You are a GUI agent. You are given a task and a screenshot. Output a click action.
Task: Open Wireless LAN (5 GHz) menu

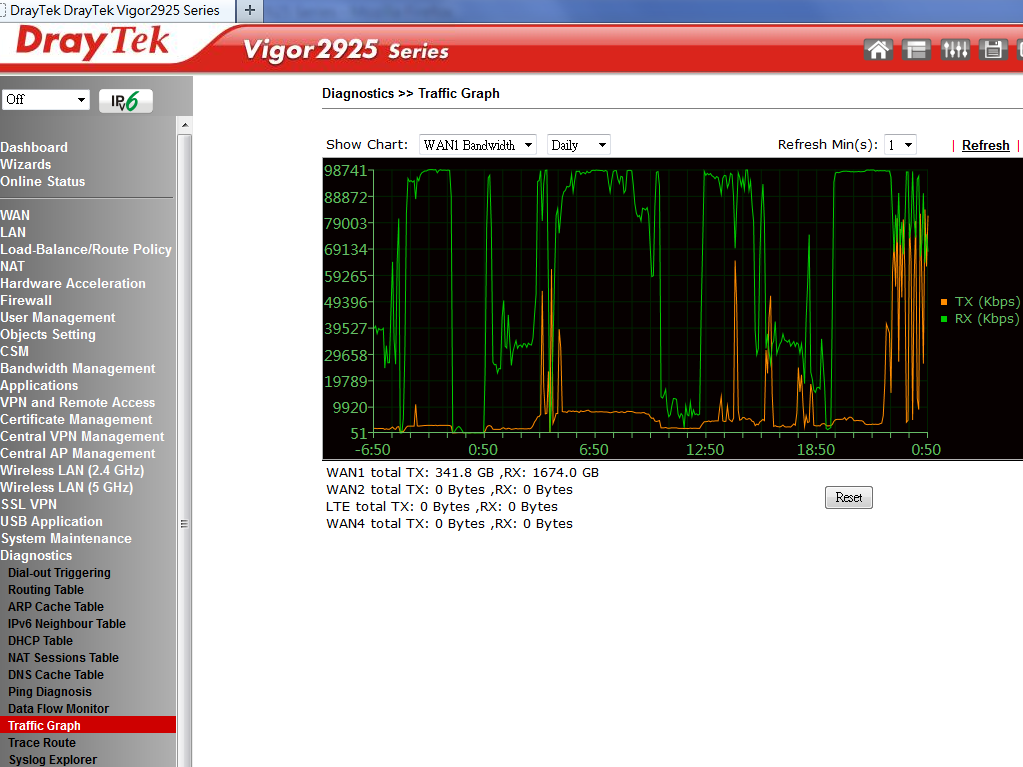point(67,487)
